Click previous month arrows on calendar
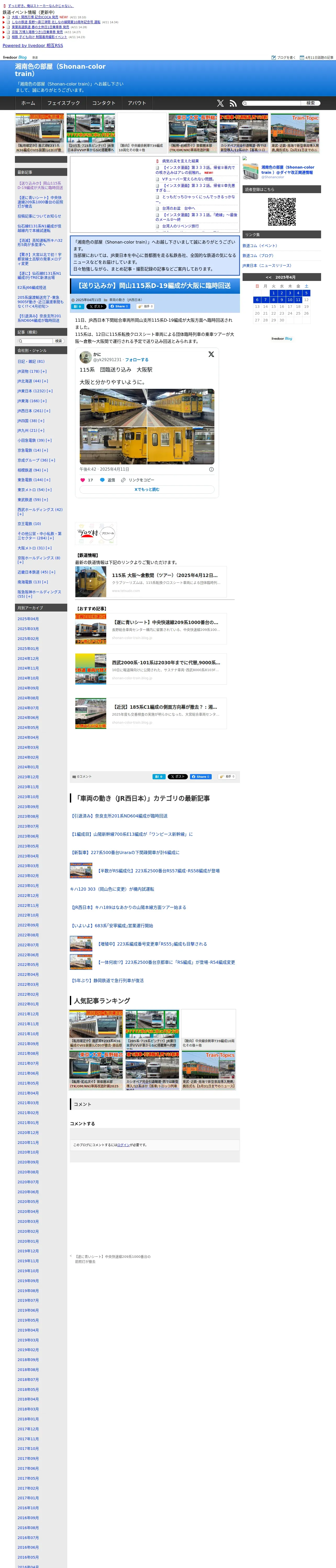Screen dimensions: 336x1568 pos(268,278)
